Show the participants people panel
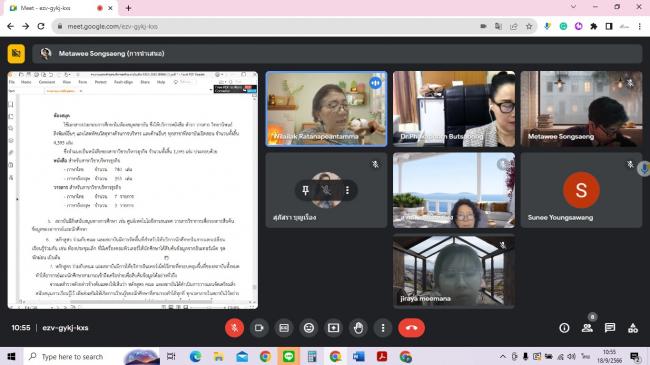650x365 pixels. coord(587,328)
